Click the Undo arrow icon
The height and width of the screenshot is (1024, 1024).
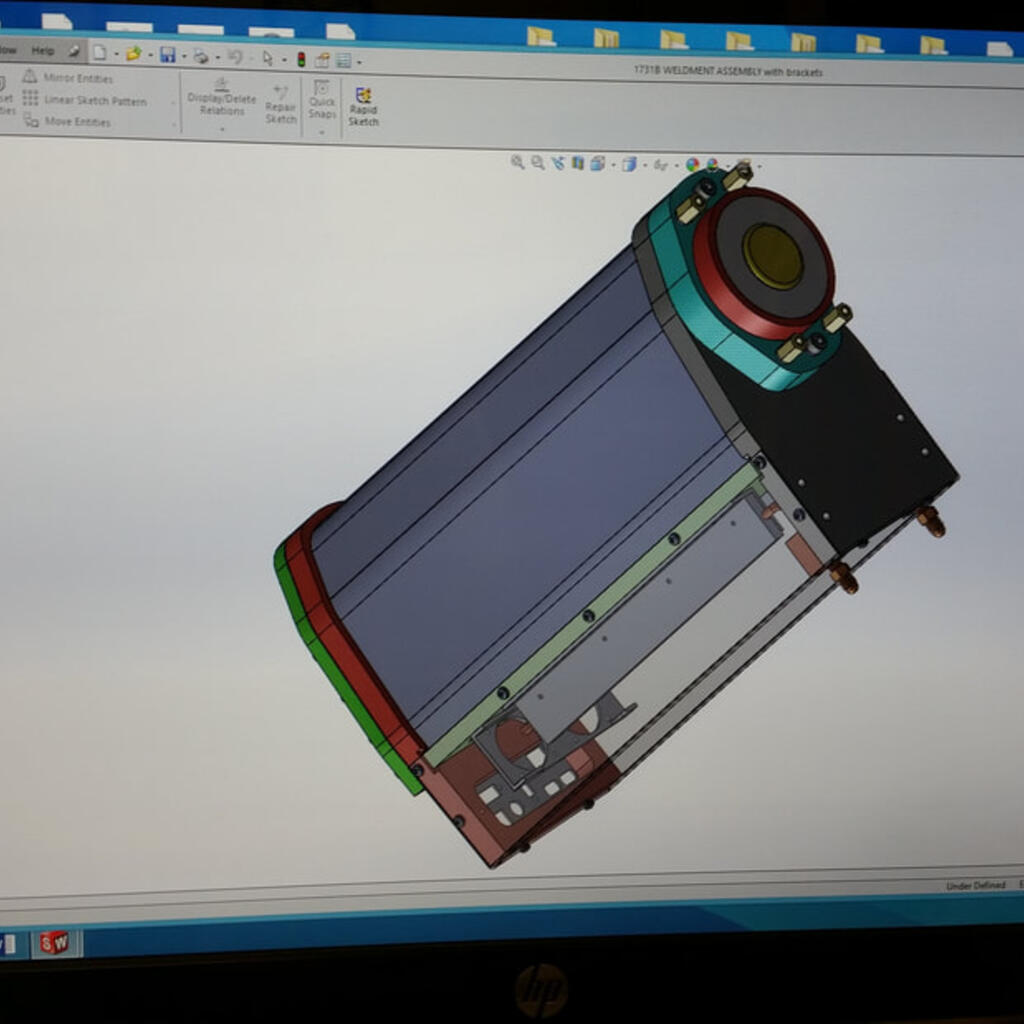234,57
